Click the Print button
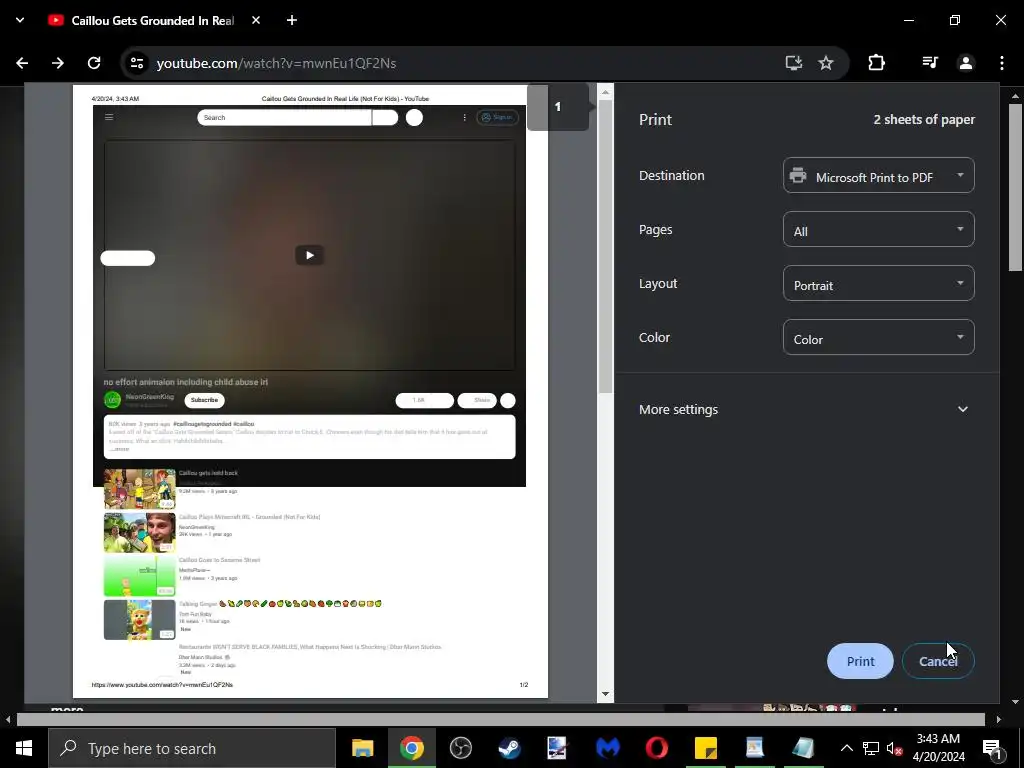Viewport: 1024px width, 768px height. 860,661
